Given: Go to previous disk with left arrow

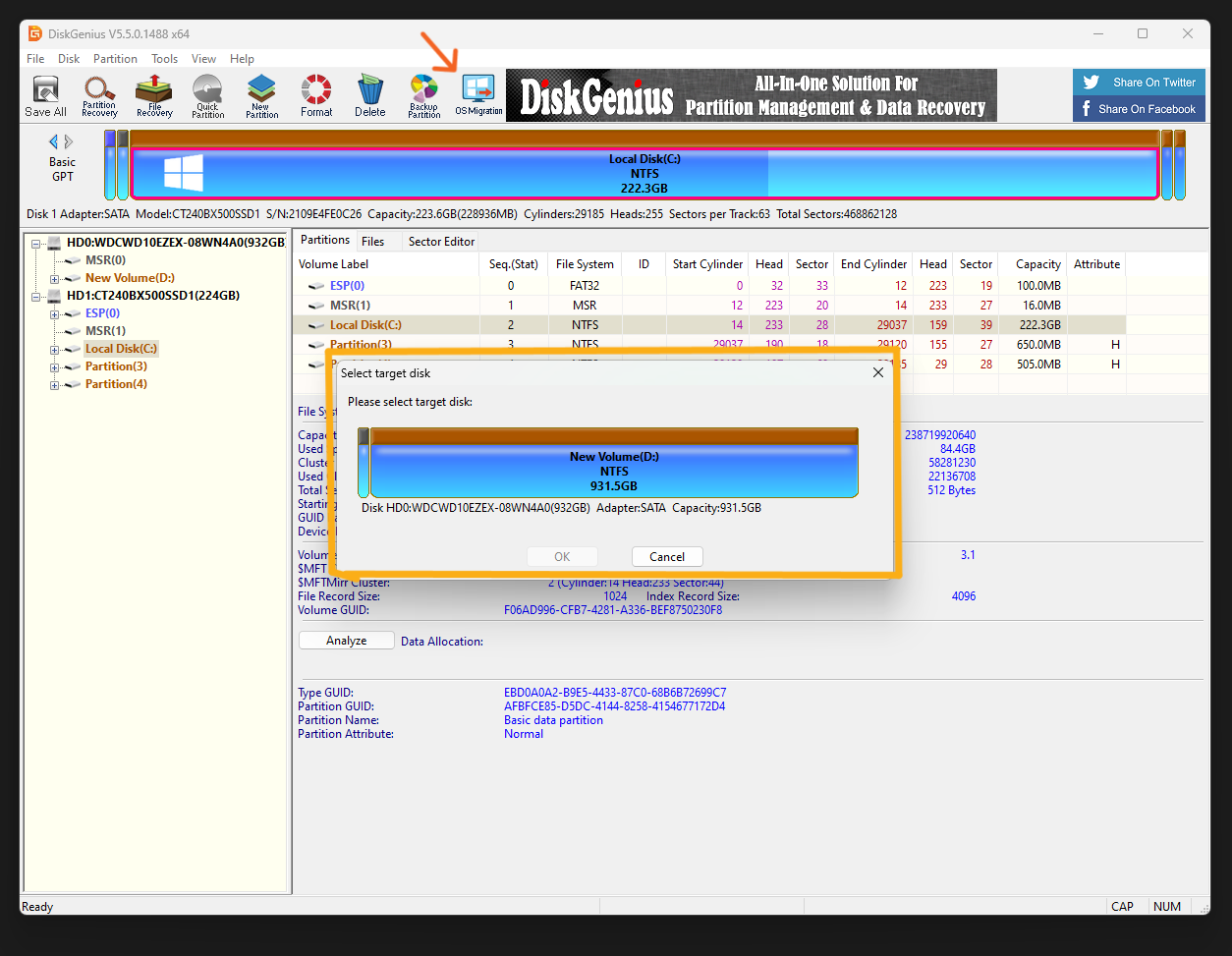Looking at the screenshot, I should click(x=54, y=141).
